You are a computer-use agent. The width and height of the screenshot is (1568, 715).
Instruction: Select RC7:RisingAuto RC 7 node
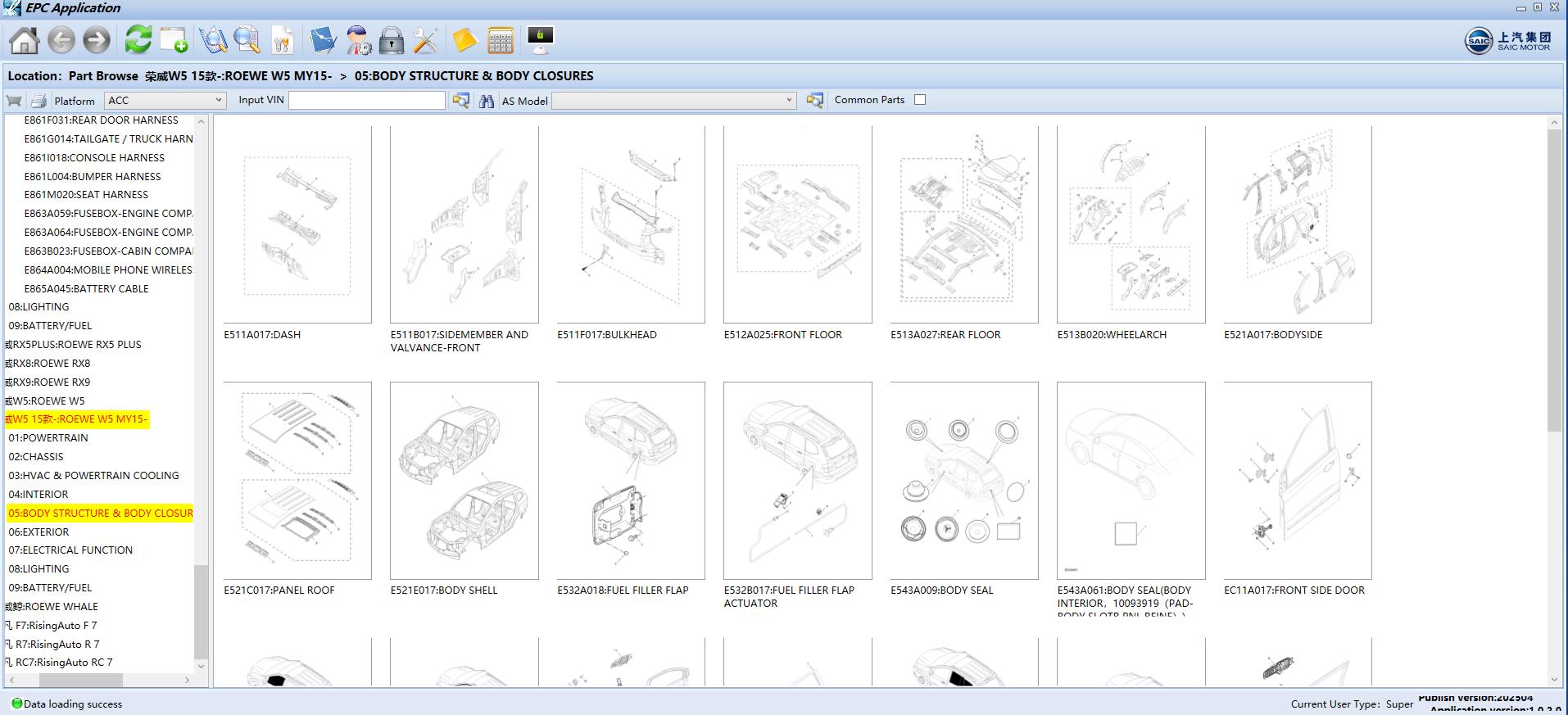coord(59,663)
